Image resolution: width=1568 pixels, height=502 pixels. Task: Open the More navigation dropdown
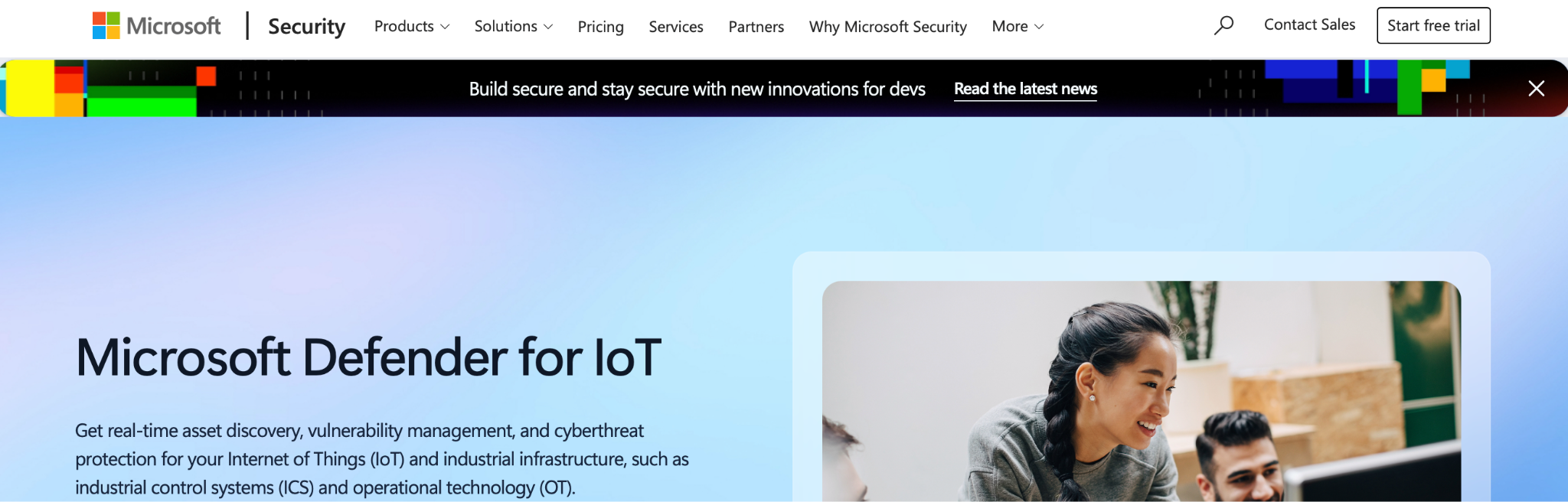[x=1018, y=26]
